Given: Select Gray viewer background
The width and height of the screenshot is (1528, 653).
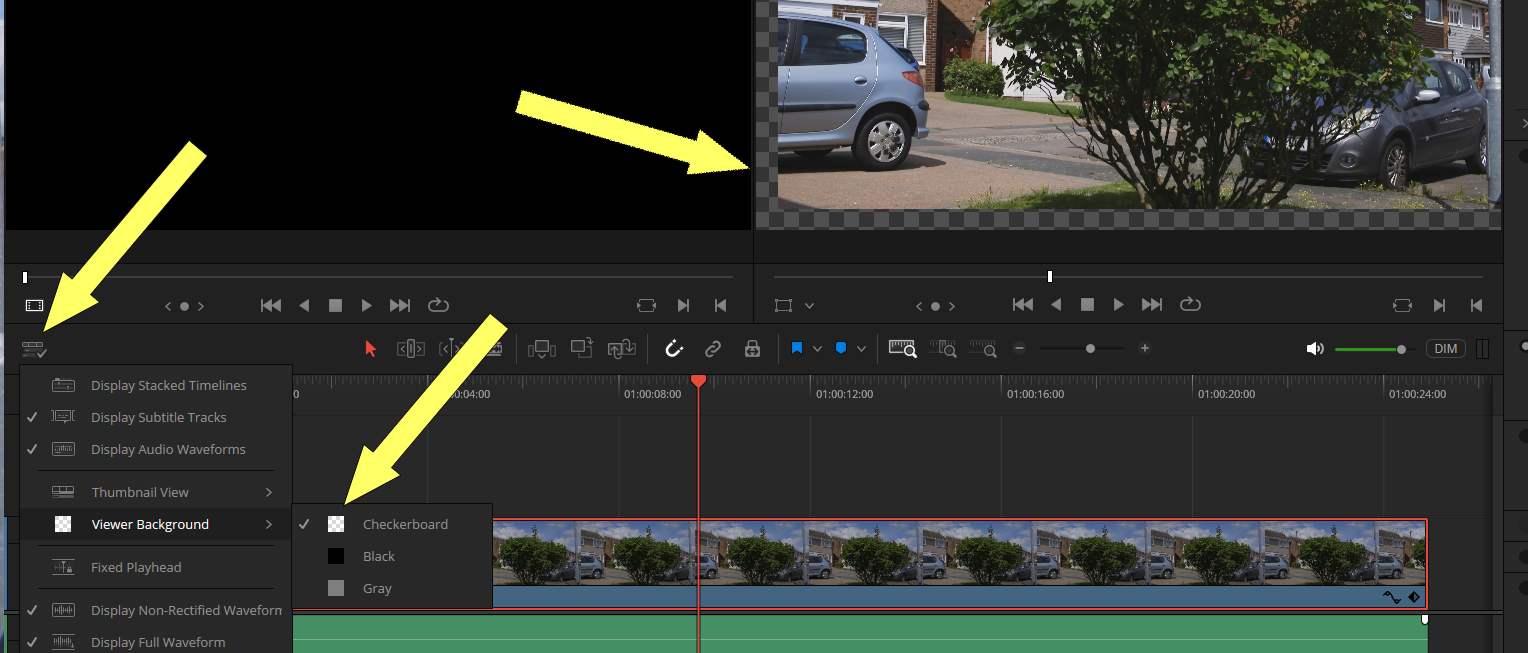Looking at the screenshot, I should 392,588.
